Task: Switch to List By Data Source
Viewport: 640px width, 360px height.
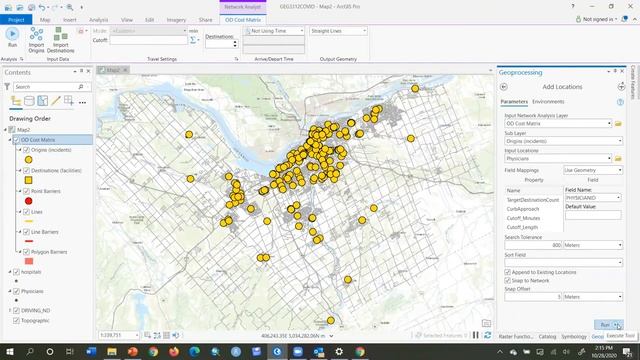Action: point(29,101)
